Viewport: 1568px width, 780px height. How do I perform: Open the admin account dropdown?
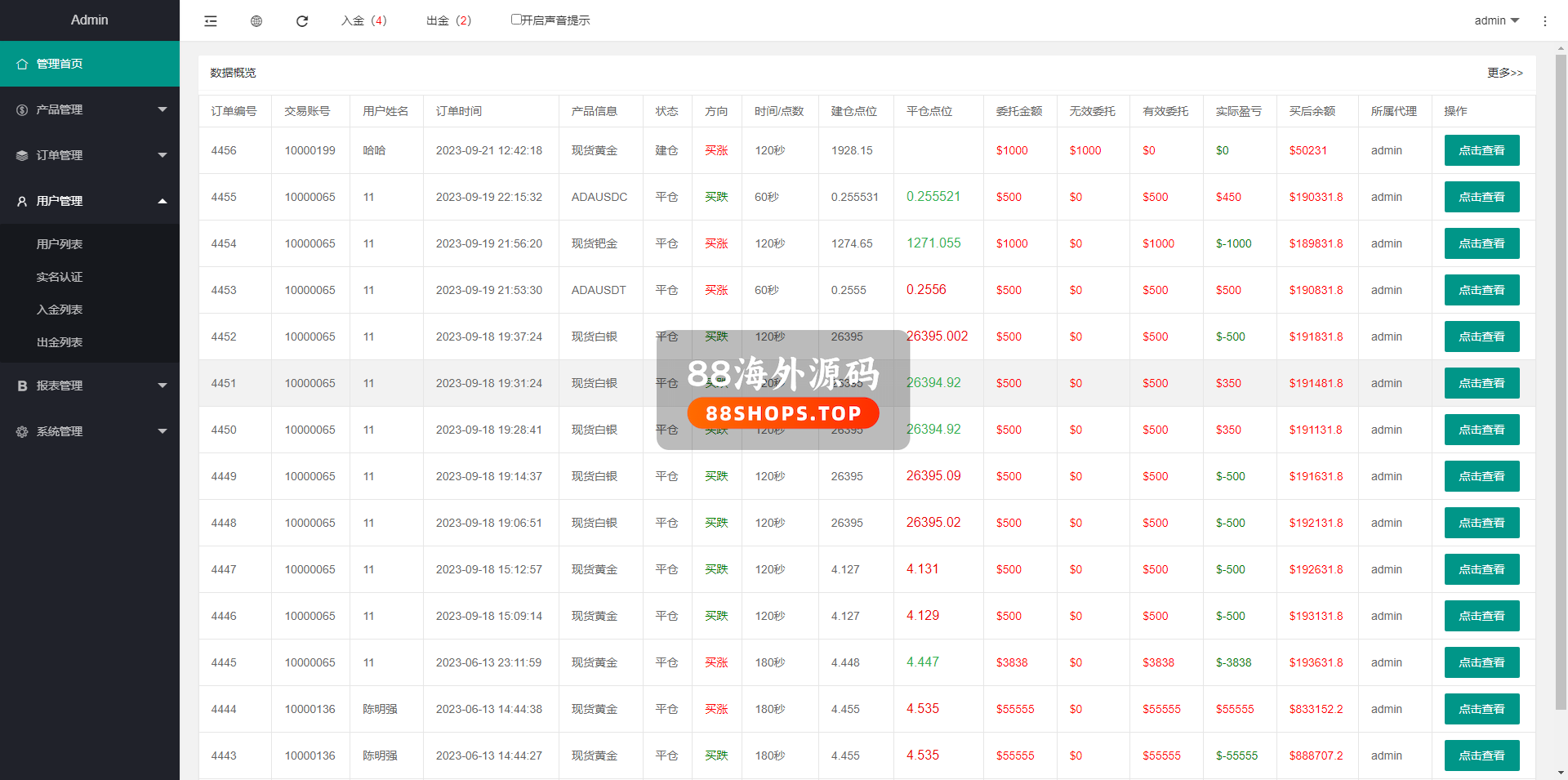coord(1496,20)
